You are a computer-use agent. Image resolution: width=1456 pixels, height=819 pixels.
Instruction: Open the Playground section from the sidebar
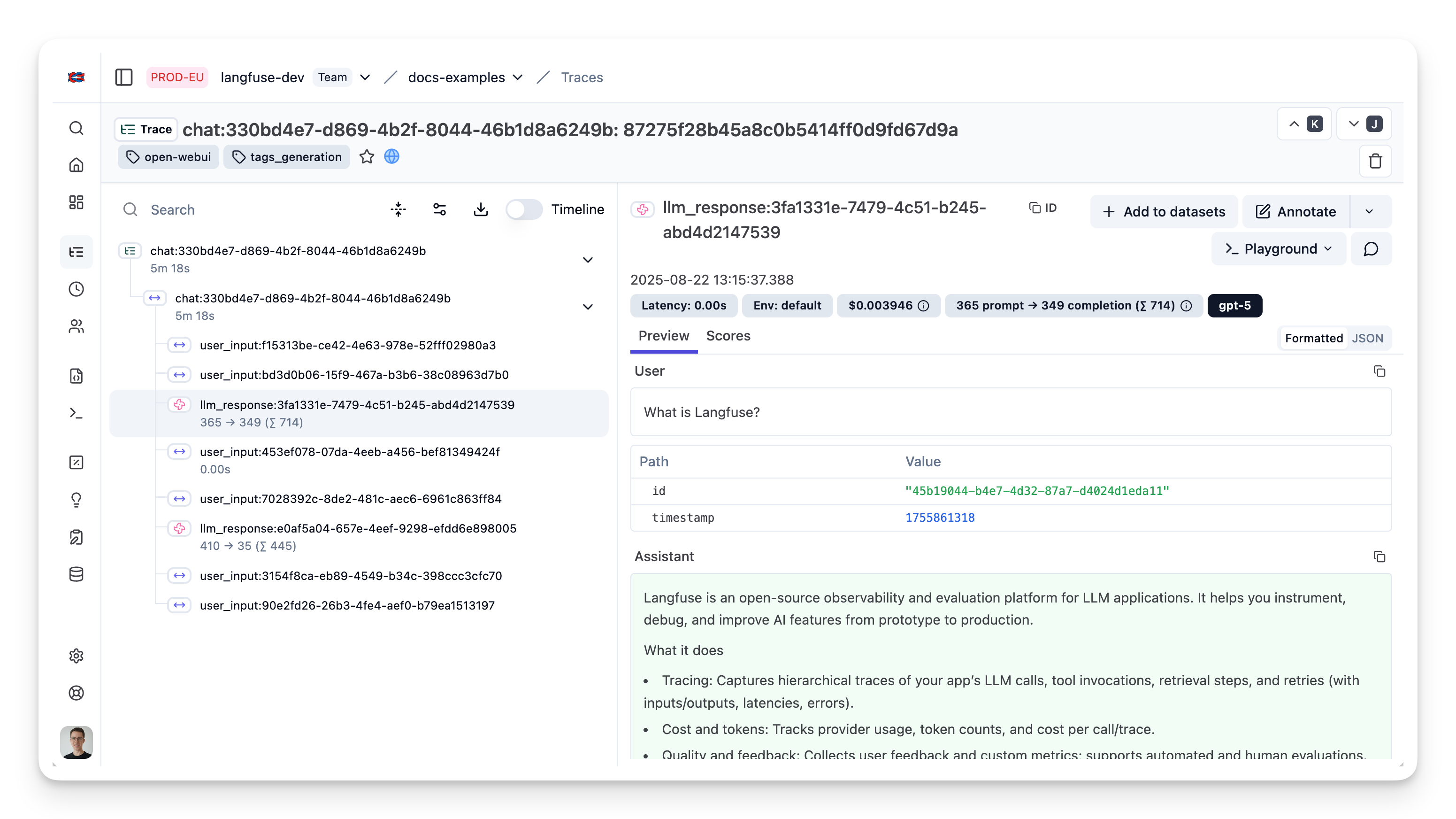point(77,413)
